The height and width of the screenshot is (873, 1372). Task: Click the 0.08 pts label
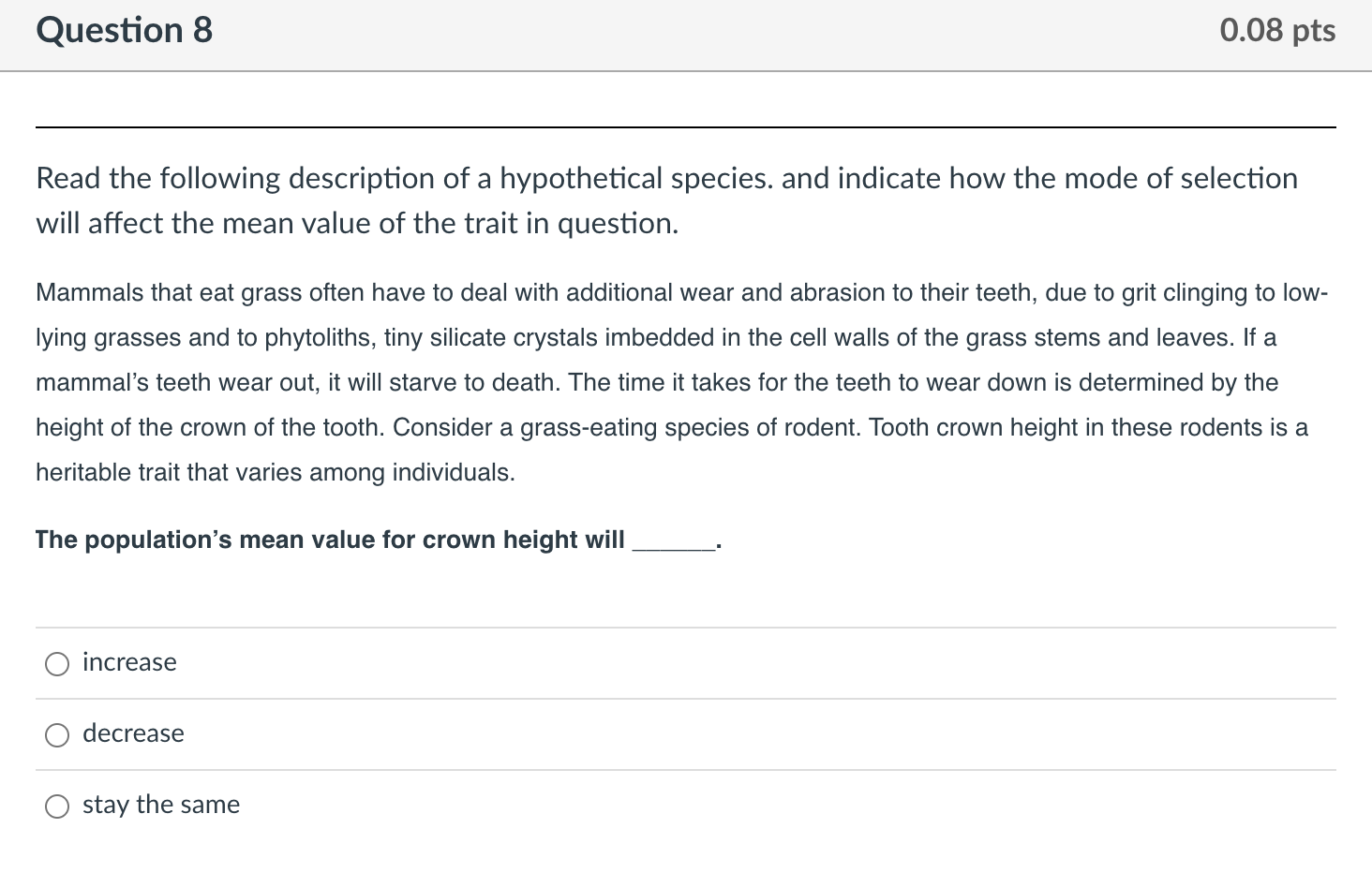pyautogui.click(x=1276, y=30)
